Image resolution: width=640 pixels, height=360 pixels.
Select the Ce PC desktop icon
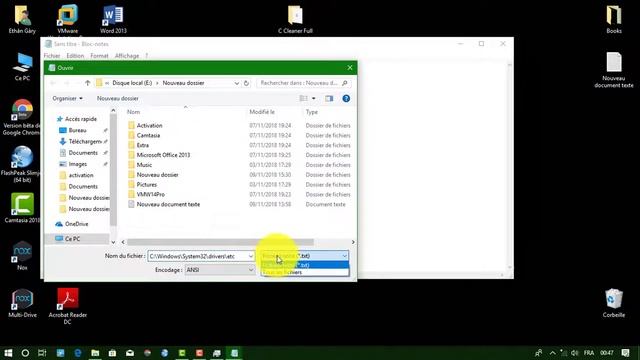pyautogui.click(x=22, y=67)
